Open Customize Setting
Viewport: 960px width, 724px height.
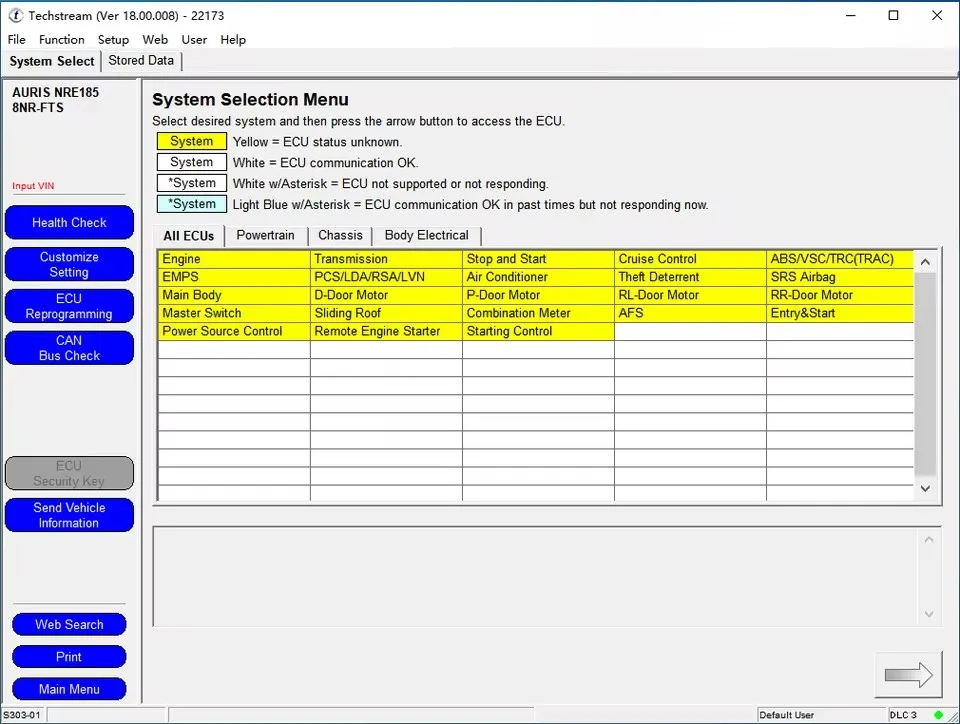click(x=69, y=264)
